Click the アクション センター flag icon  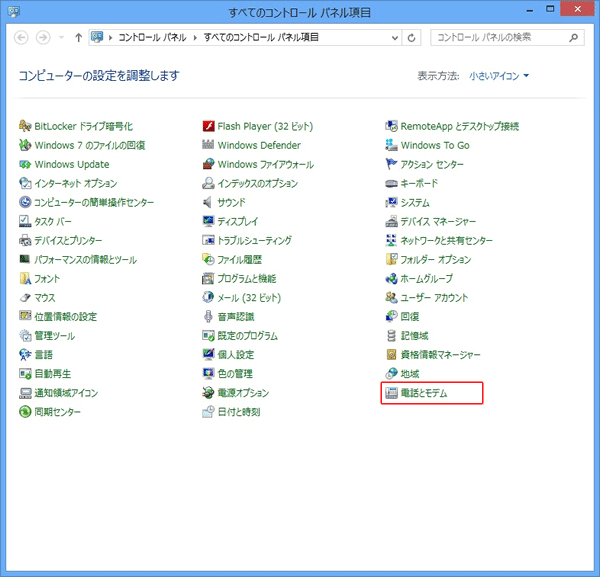tap(391, 164)
